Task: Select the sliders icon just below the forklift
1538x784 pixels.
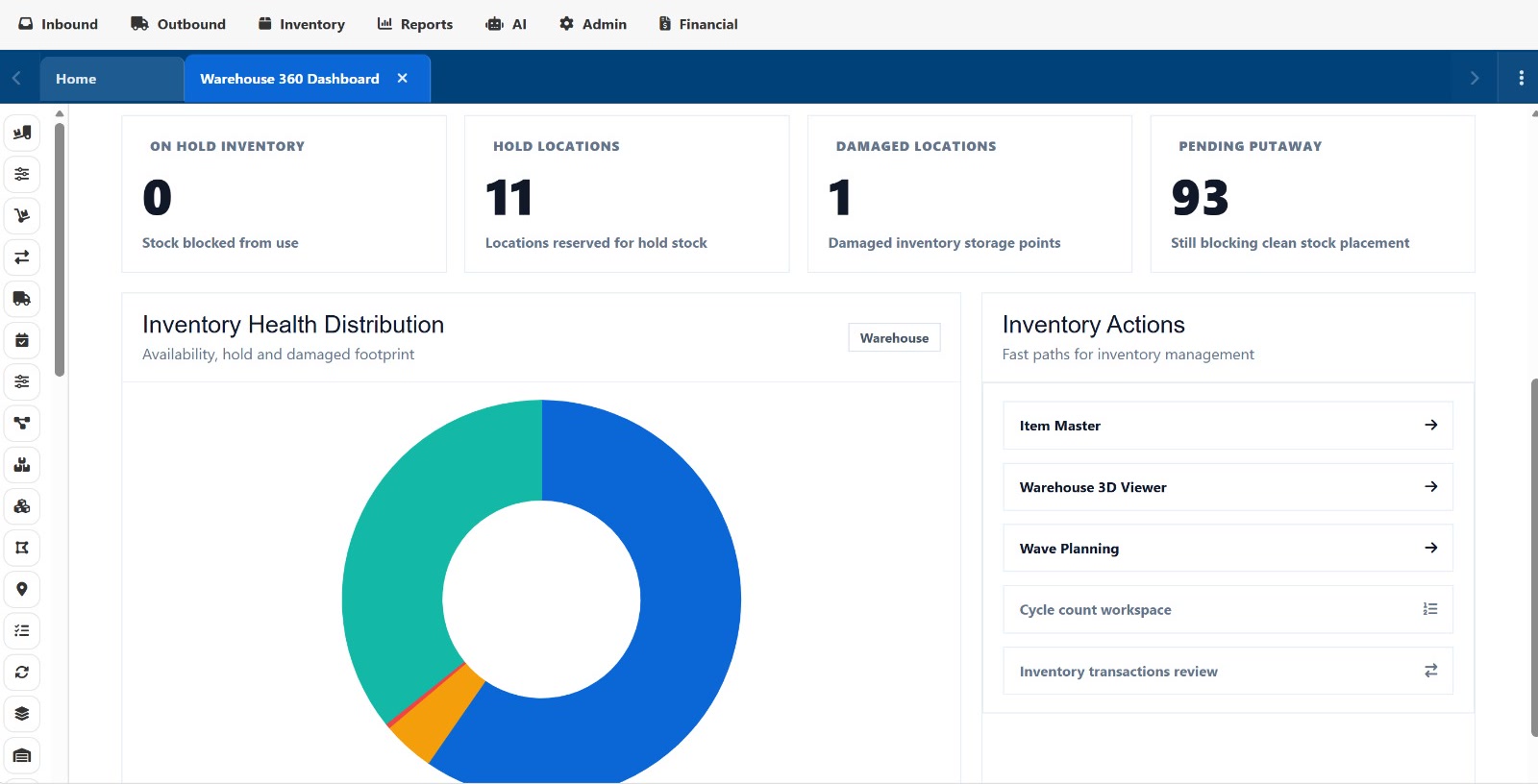Action: (x=22, y=174)
